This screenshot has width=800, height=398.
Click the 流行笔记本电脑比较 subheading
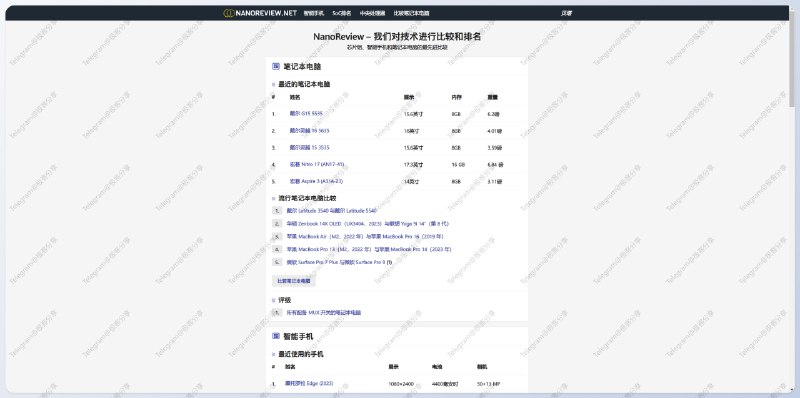(307, 198)
